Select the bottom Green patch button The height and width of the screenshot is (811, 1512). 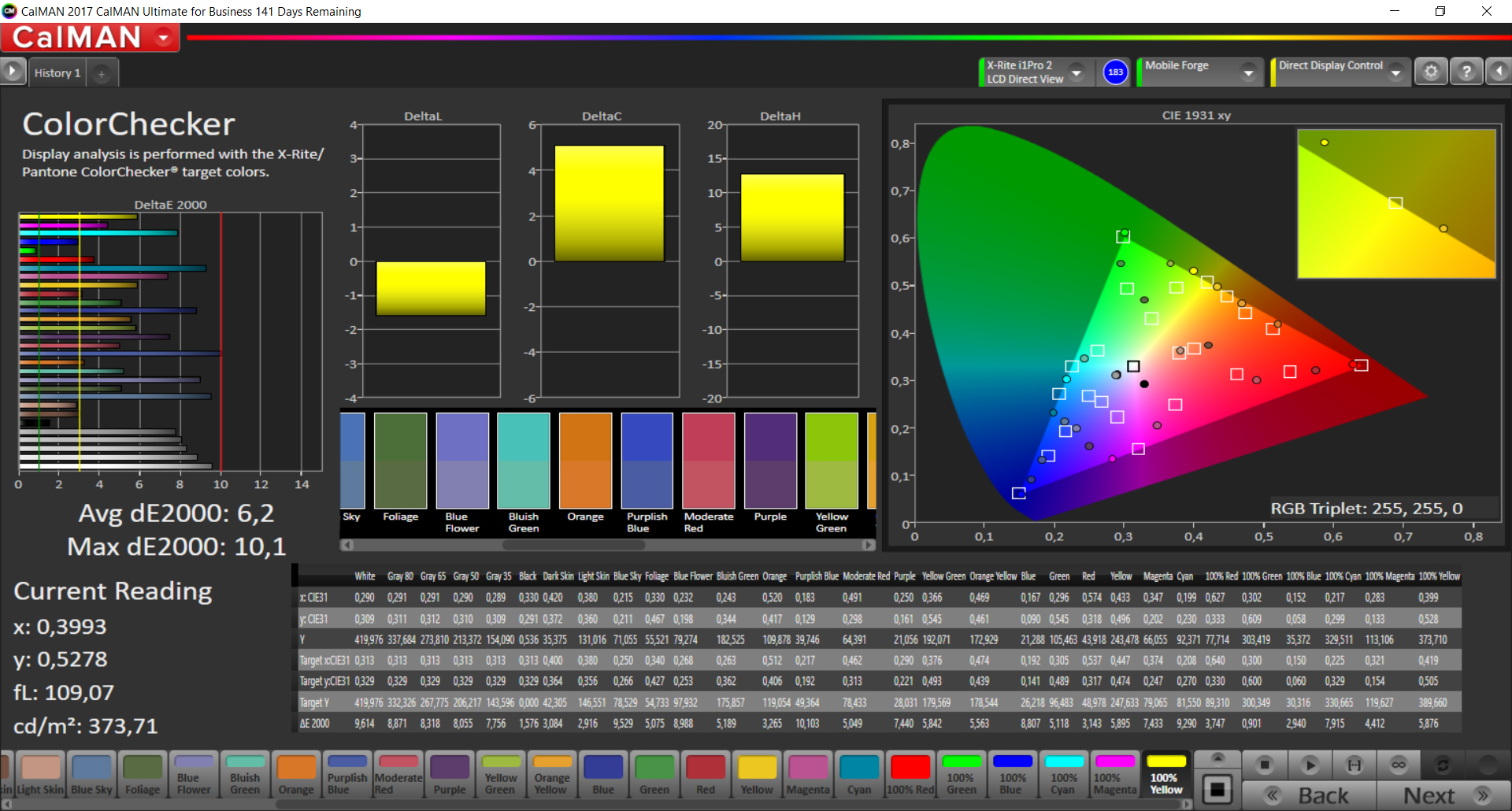tap(654, 775)
